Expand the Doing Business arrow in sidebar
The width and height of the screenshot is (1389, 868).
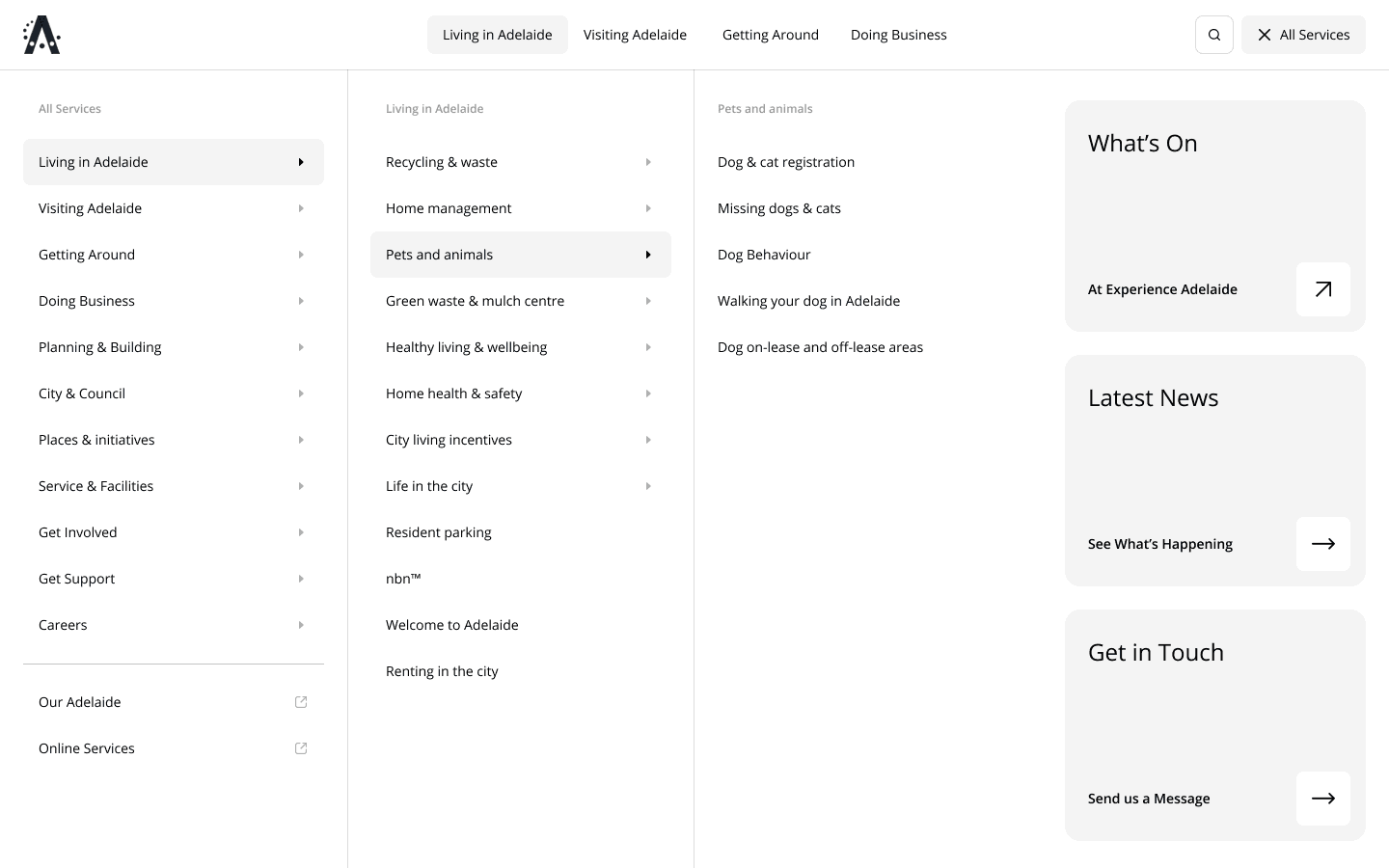pos(301,301)
